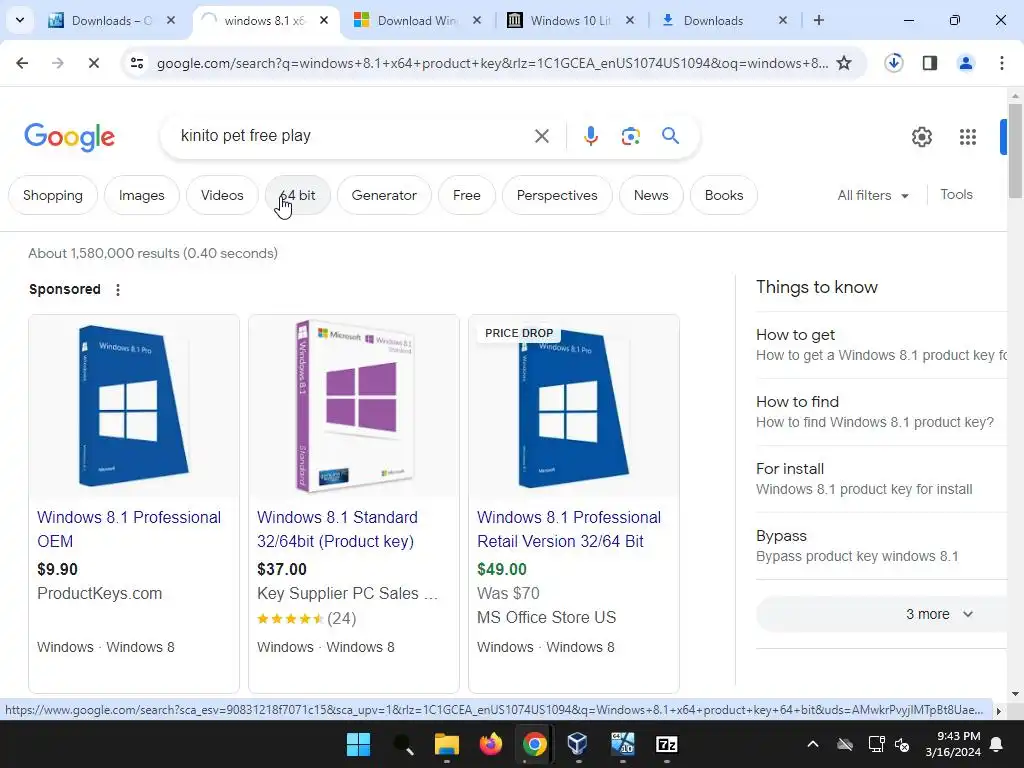Filter results by Images
Image resolution: width=1024 pixels, height=768 pixels.
coord(142,195)
